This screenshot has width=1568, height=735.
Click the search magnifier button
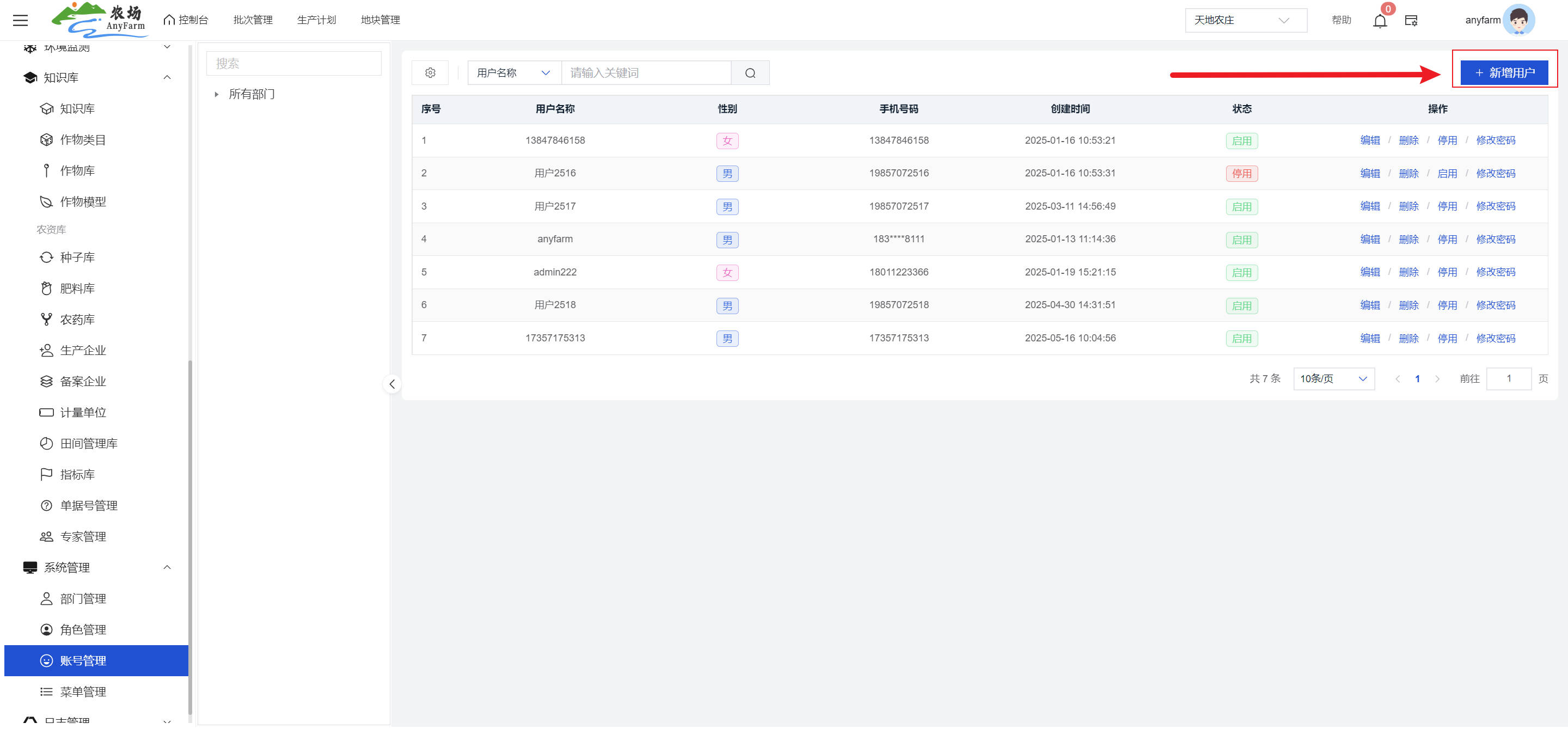(750, 73)
